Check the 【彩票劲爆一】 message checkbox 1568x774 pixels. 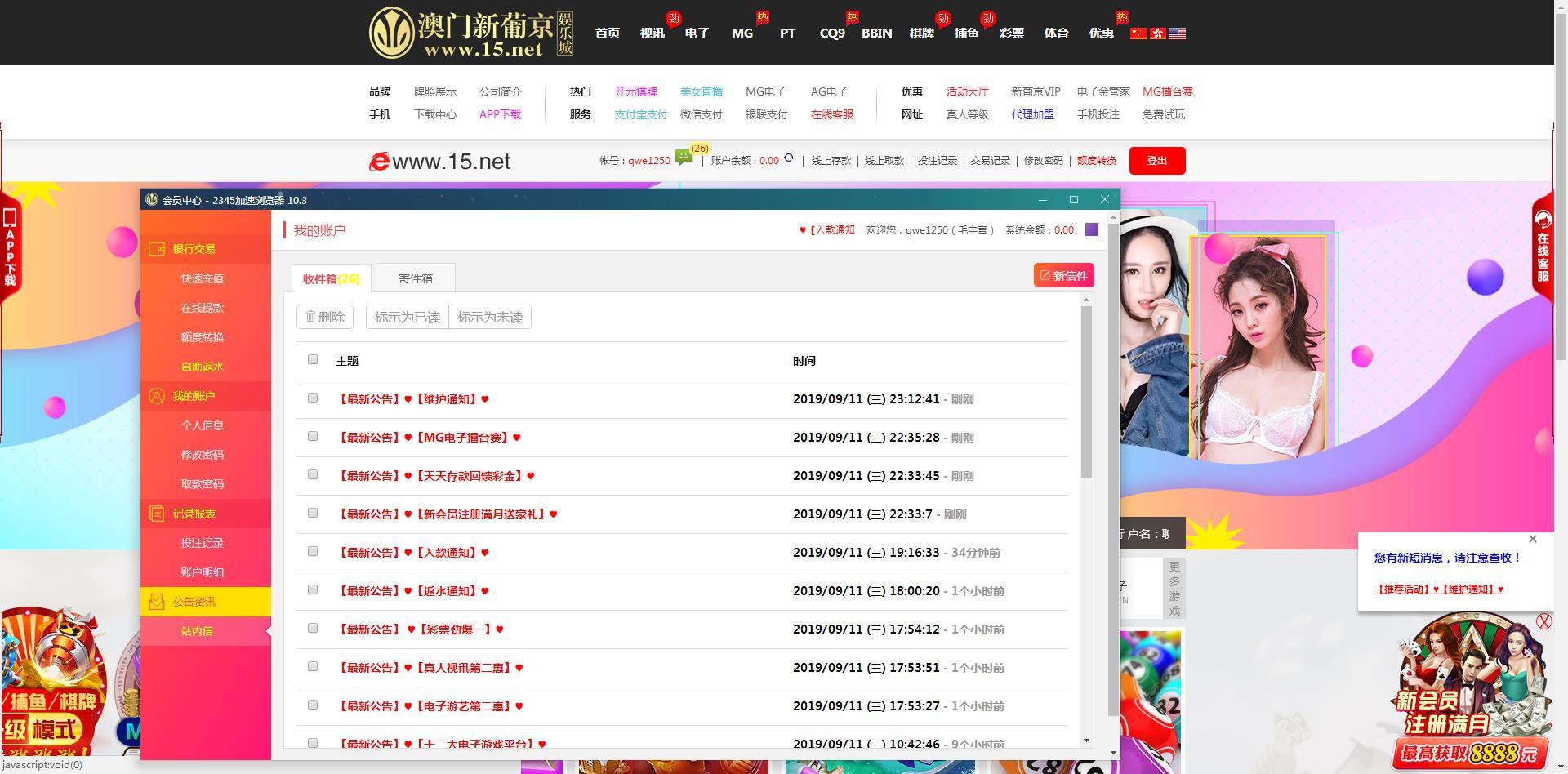[313, 628]
